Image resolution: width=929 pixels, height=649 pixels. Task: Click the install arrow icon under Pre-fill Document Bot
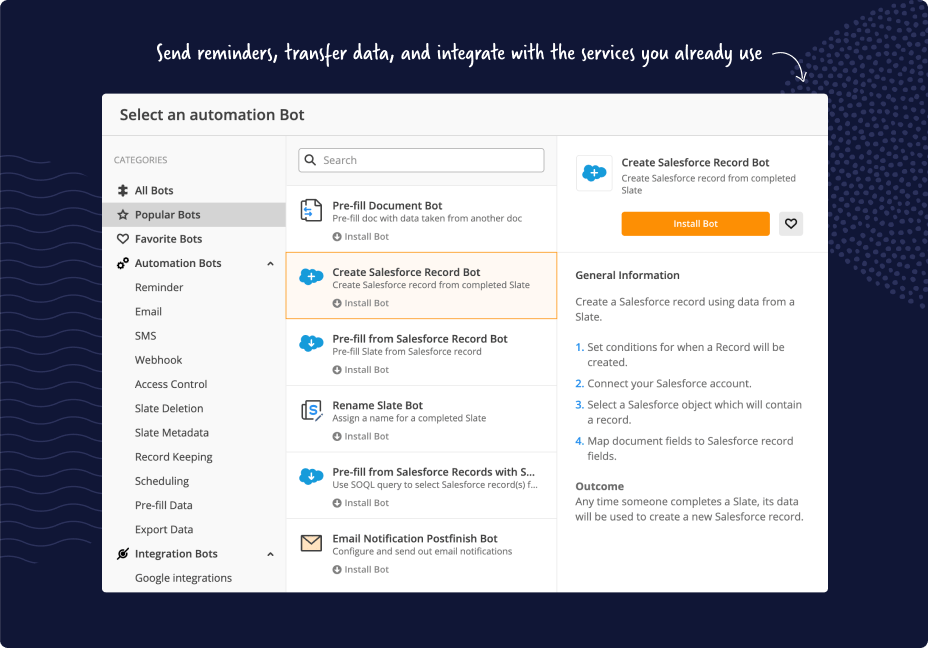click(337, 236)
